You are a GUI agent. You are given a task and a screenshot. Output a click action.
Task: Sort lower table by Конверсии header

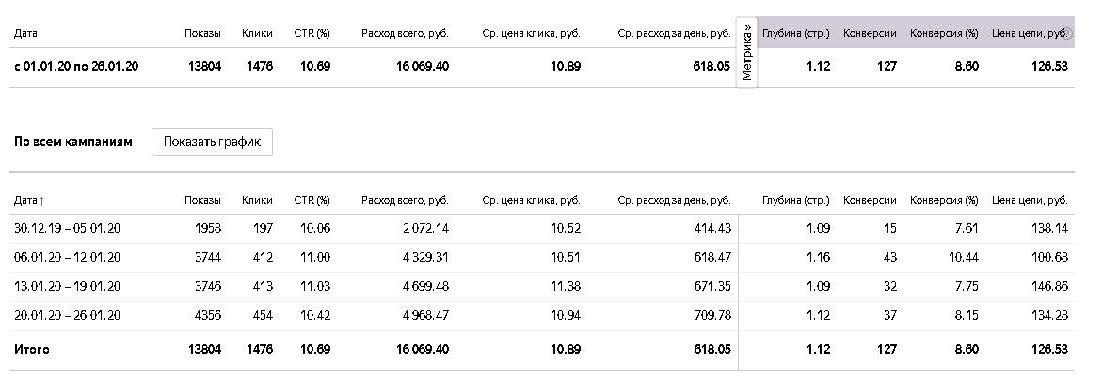coord(869,201)
